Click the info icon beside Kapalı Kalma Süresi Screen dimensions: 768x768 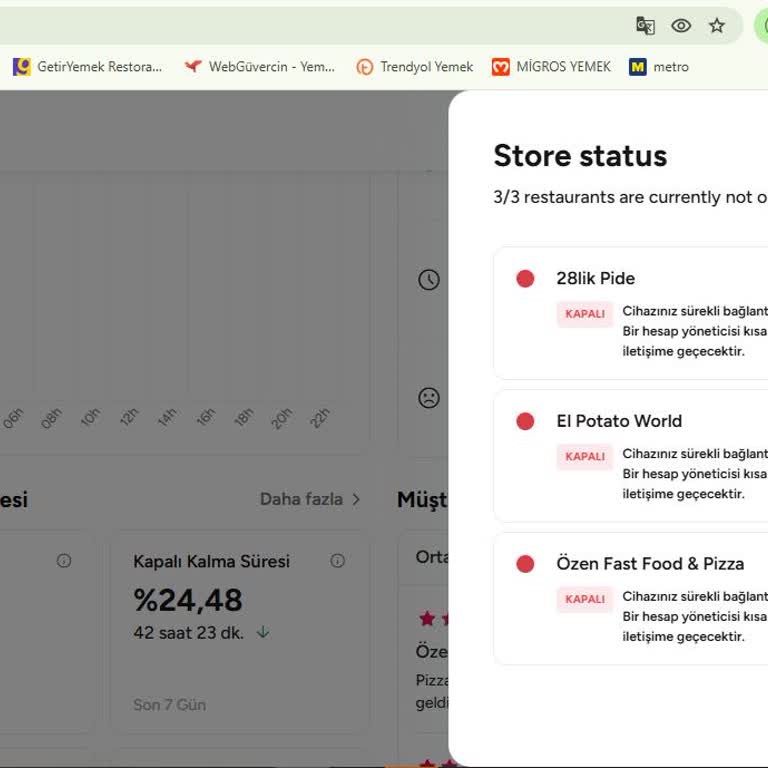(337, 561)
